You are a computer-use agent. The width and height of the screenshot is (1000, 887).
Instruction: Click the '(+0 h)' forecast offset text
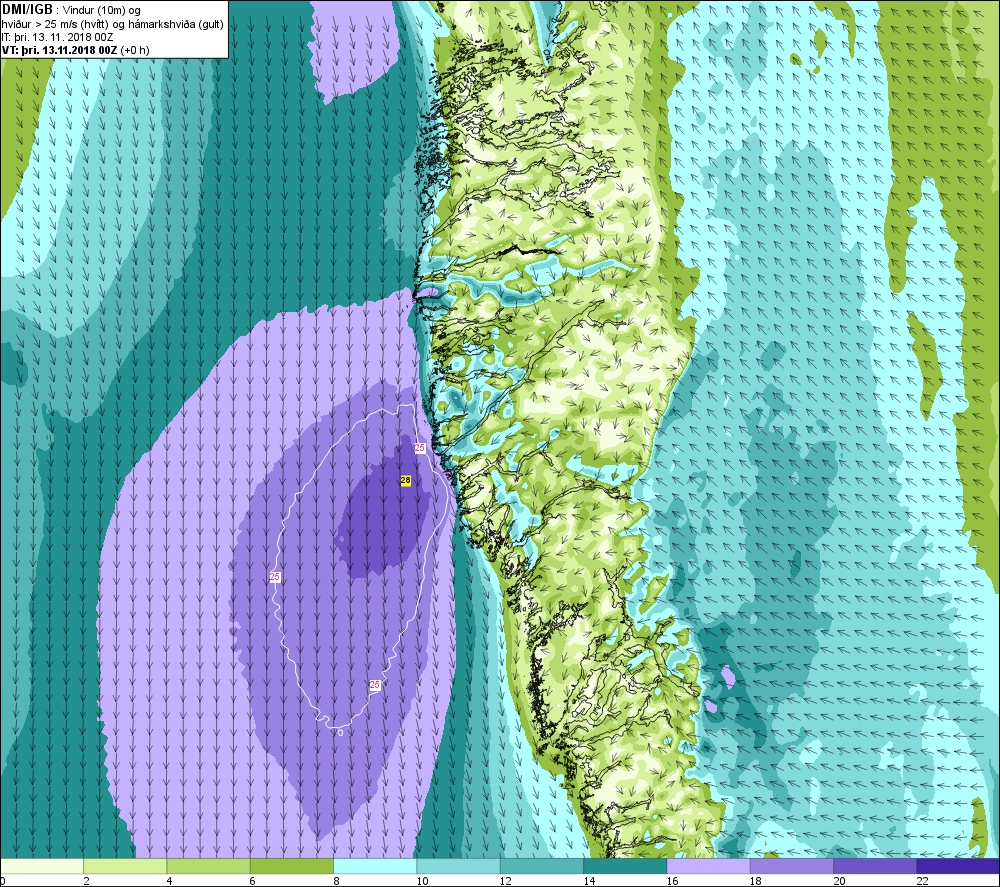coord(135,50)
